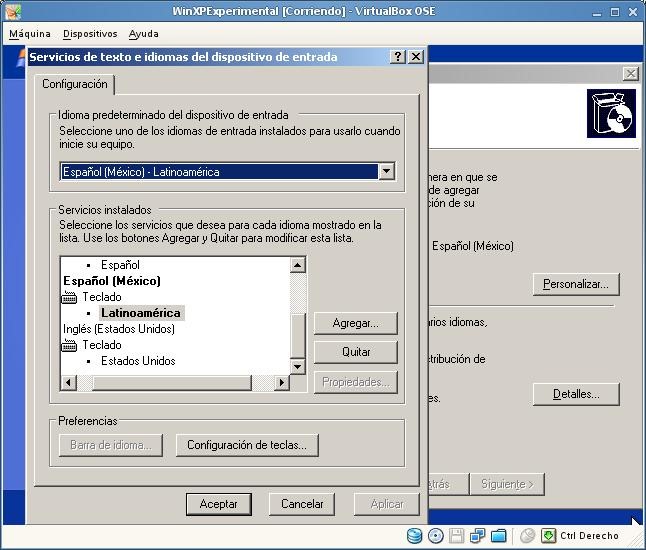Screen dimensions: 646x550
Task: Click the hard disk status icon
Action: point(414,536)
